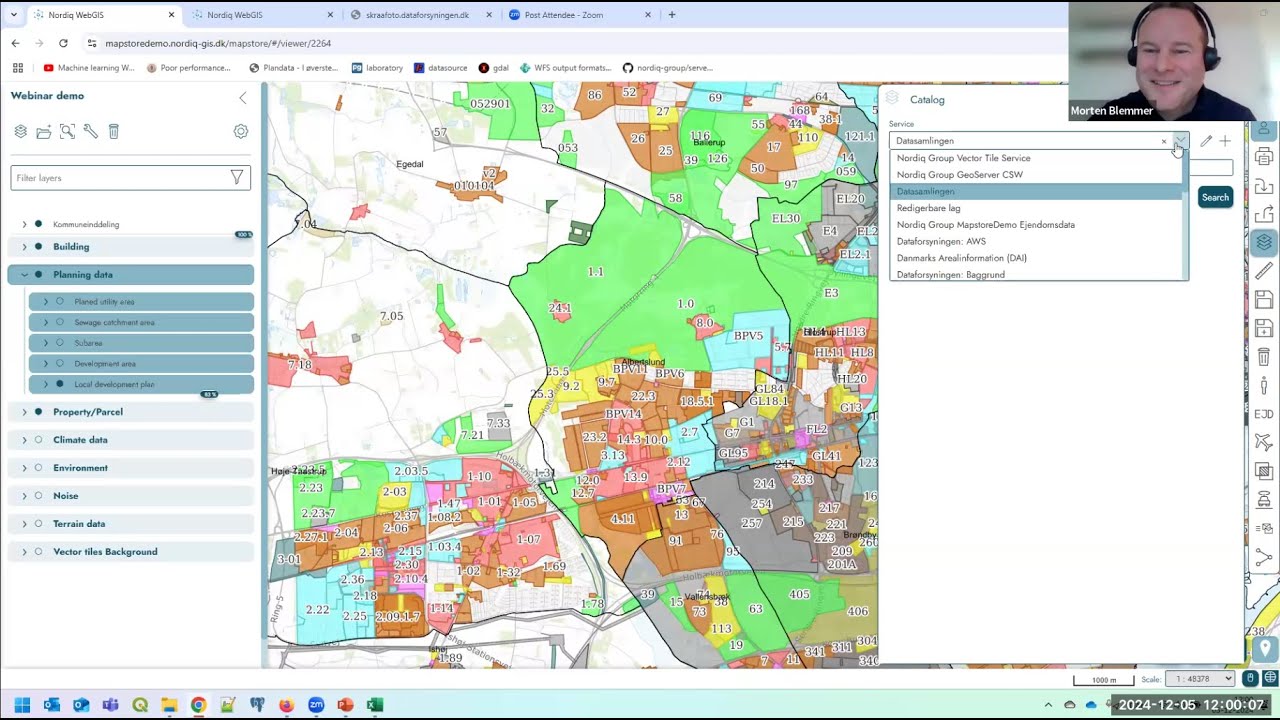Expand the Noise group
The width and height of the screenshot is (1280, 720).
point(24,495)
